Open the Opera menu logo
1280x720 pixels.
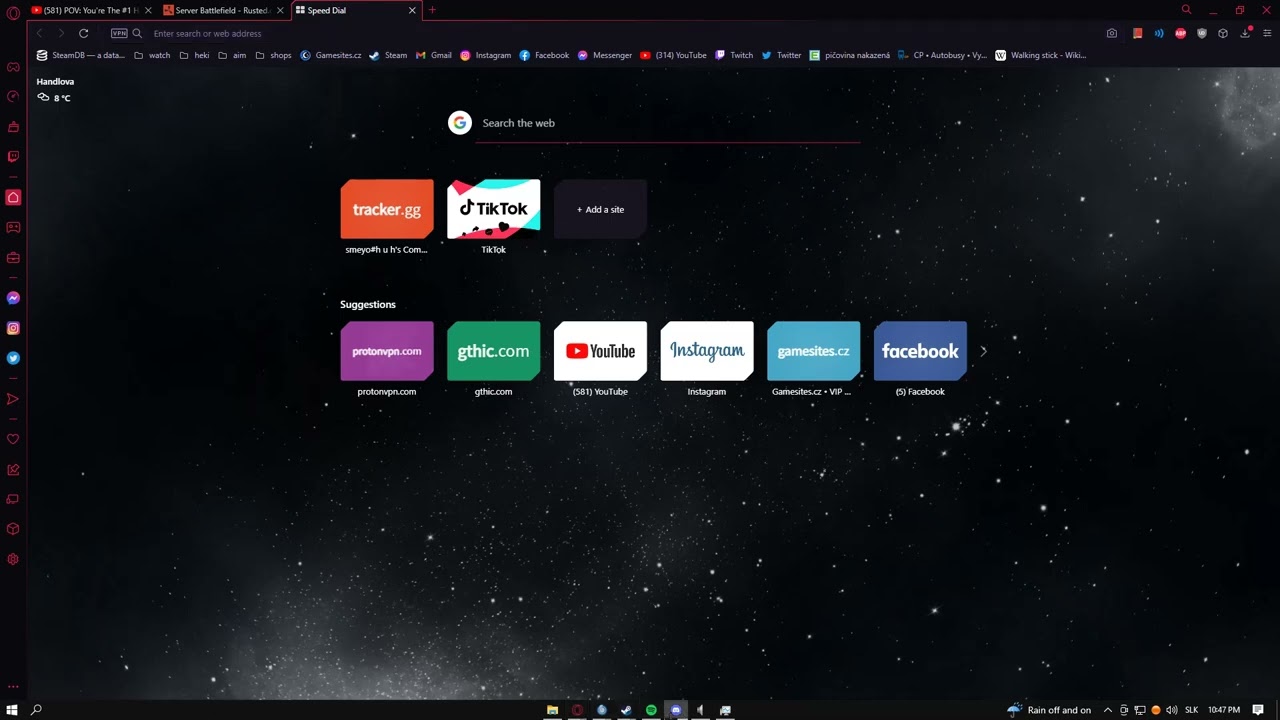(13, 12)
